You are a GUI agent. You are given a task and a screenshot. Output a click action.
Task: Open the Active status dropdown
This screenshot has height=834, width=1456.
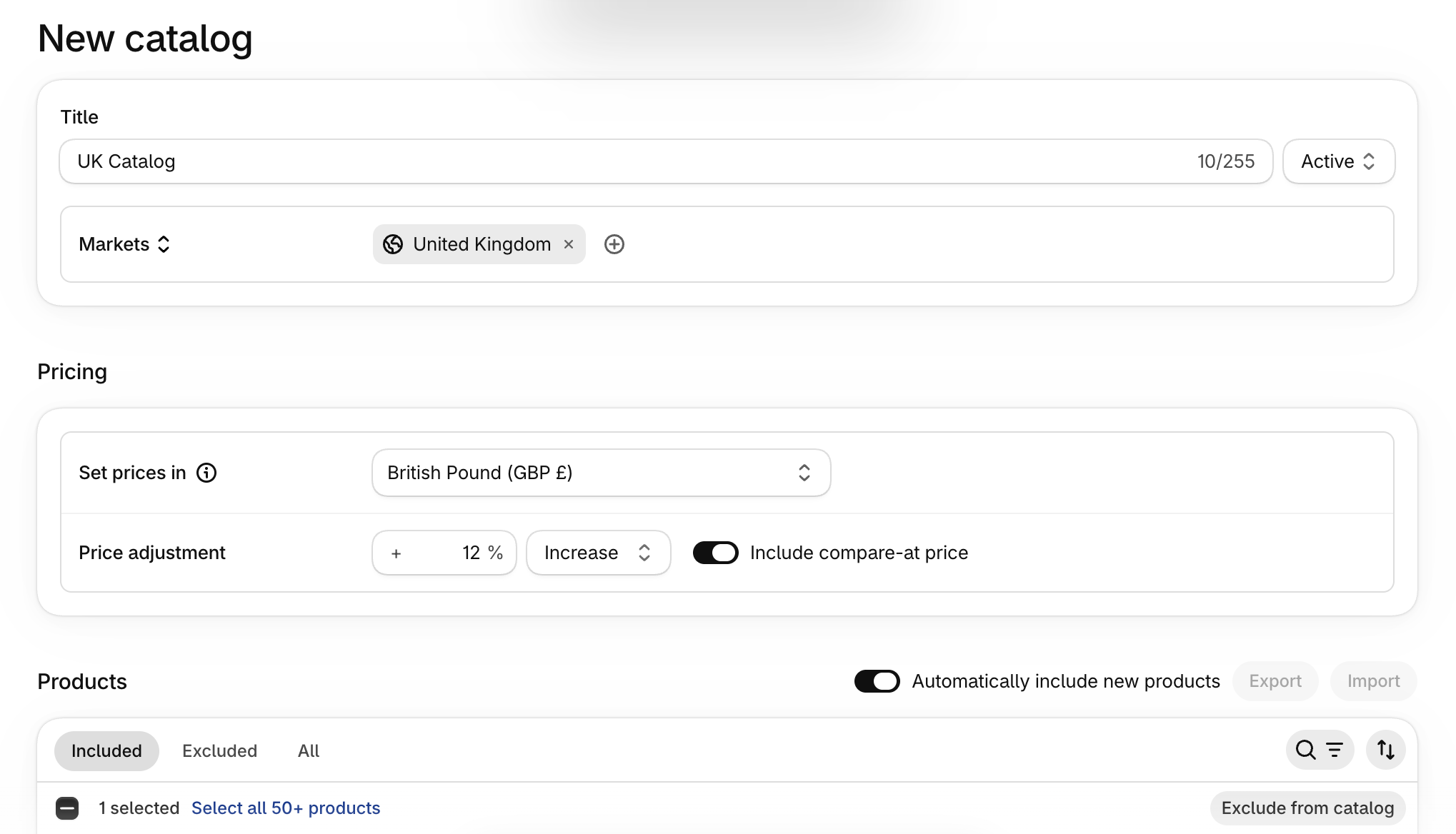tap(1339, 161)
